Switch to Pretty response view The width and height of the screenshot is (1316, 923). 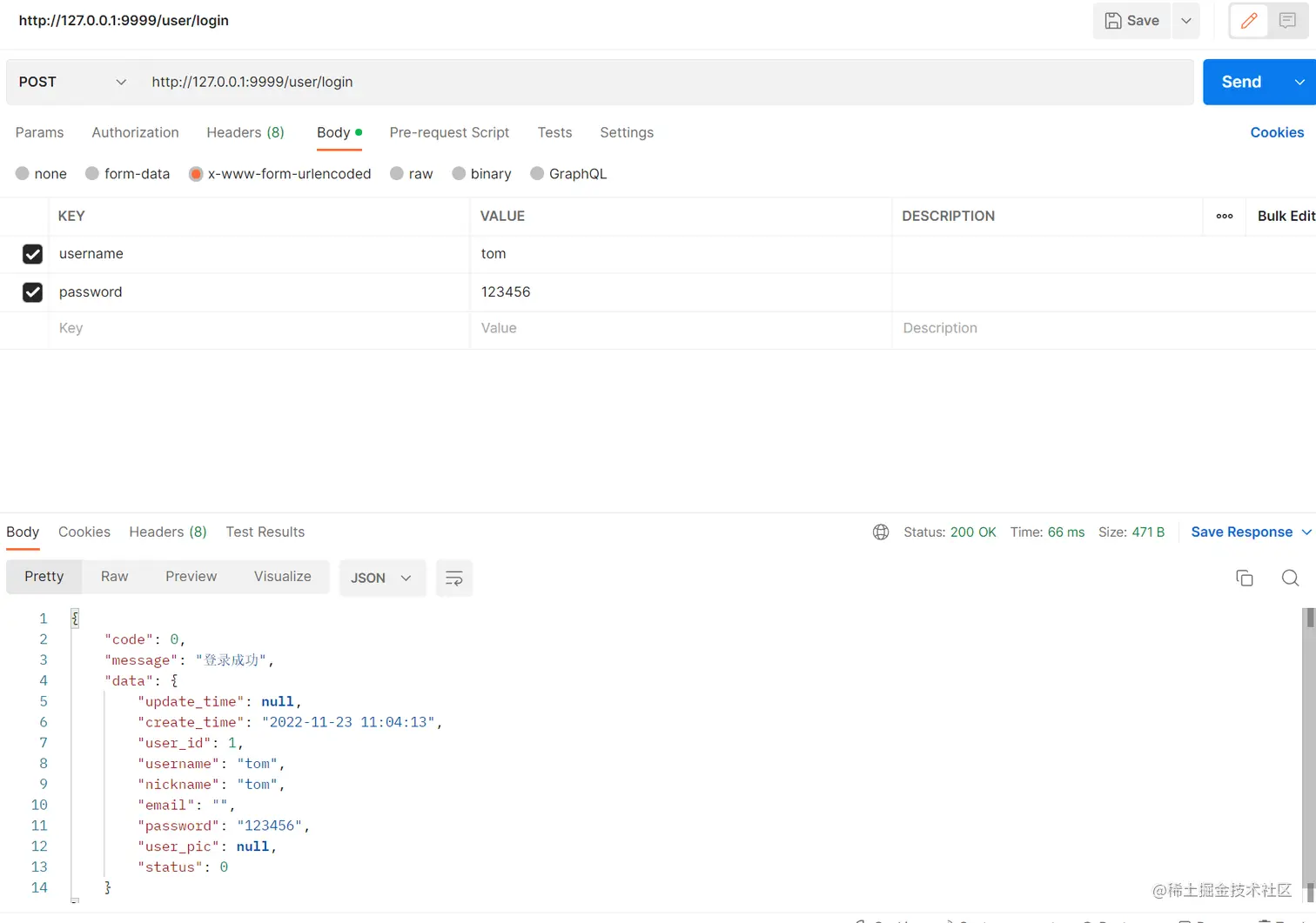coord(44,577)
